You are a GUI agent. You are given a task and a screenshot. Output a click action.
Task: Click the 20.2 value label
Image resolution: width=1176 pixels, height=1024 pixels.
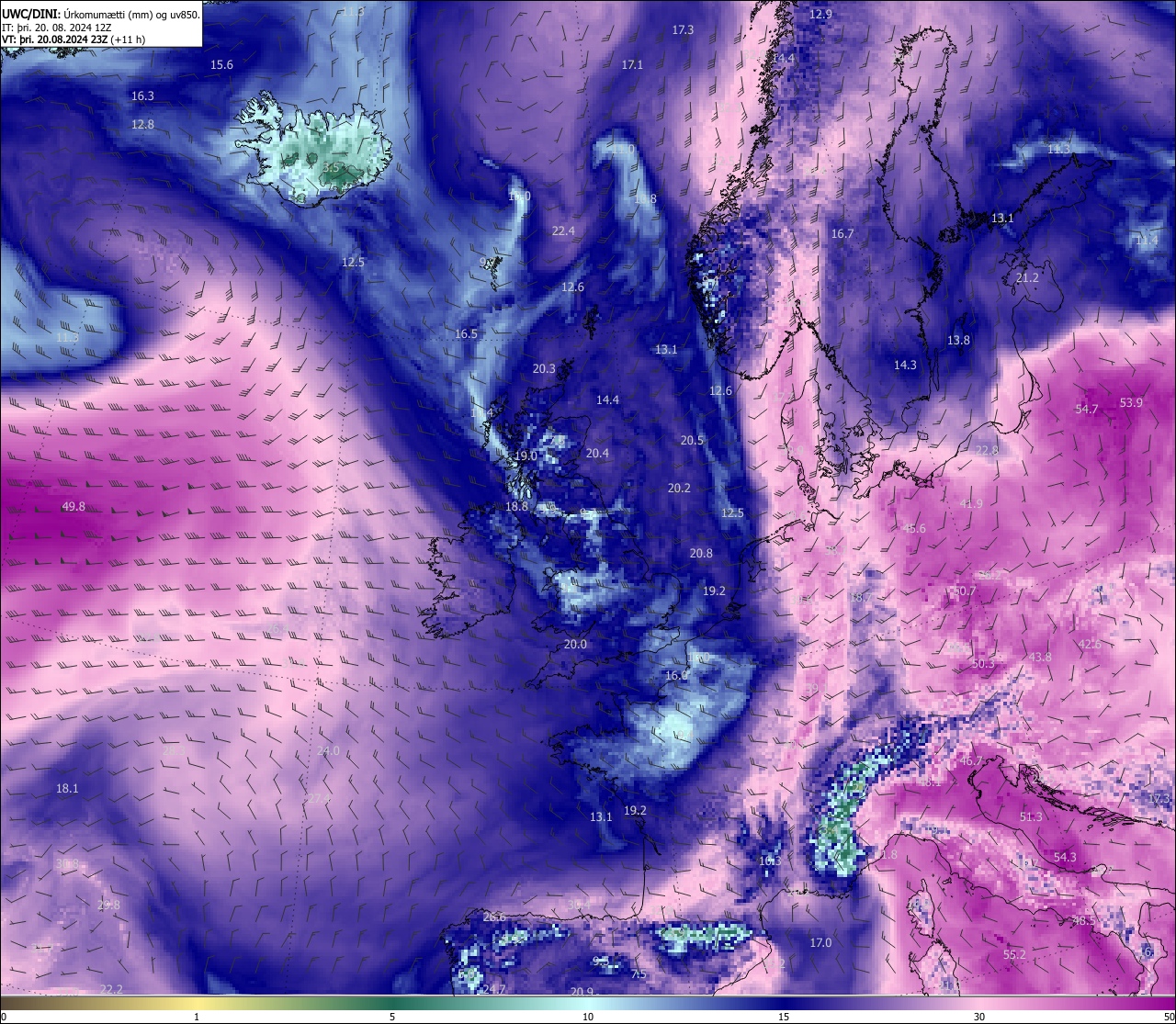[x=679, y=488]
